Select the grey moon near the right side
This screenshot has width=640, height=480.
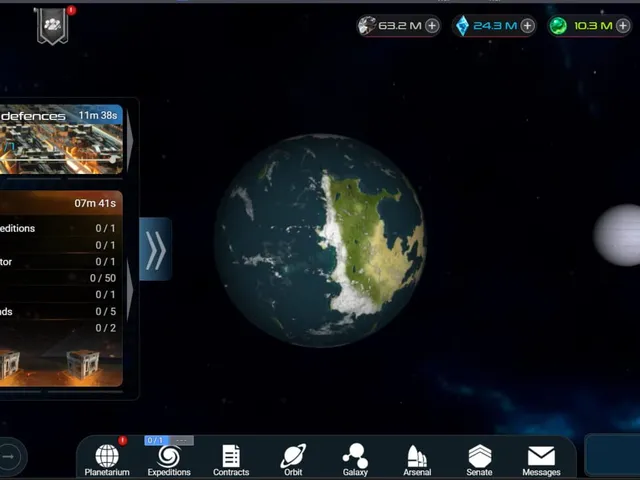pyautogui.click(x=617, y=236)
